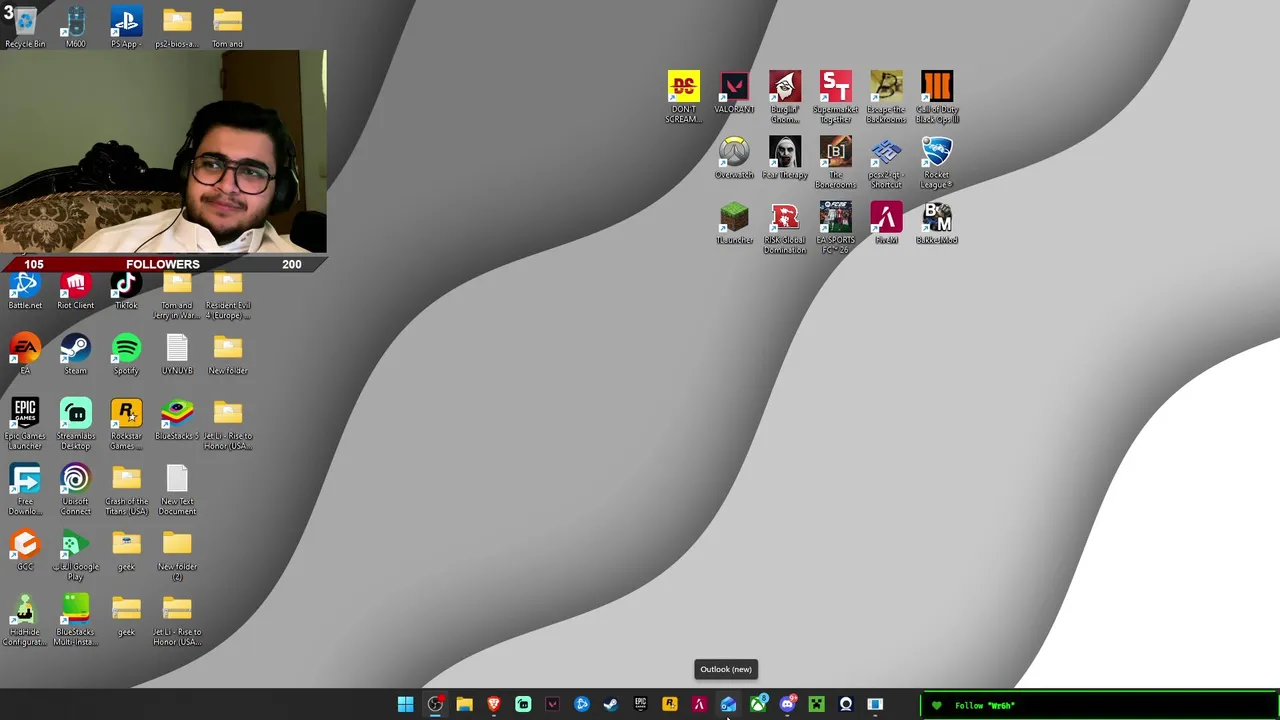Viewport: 1280px width, 720px height.
Task: Open Steam icon in the taskbar
Action: point(611,705)
